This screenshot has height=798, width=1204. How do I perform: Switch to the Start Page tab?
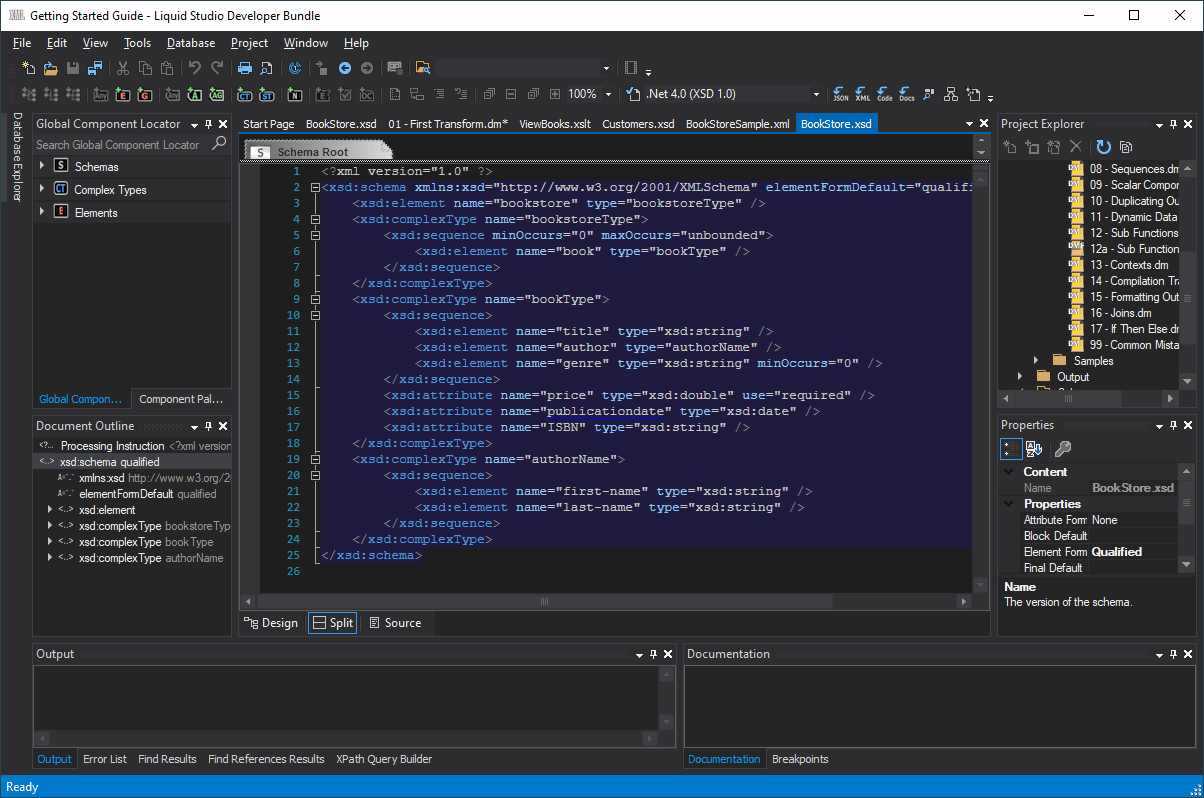pyautogui.click(x=269, y=124)
